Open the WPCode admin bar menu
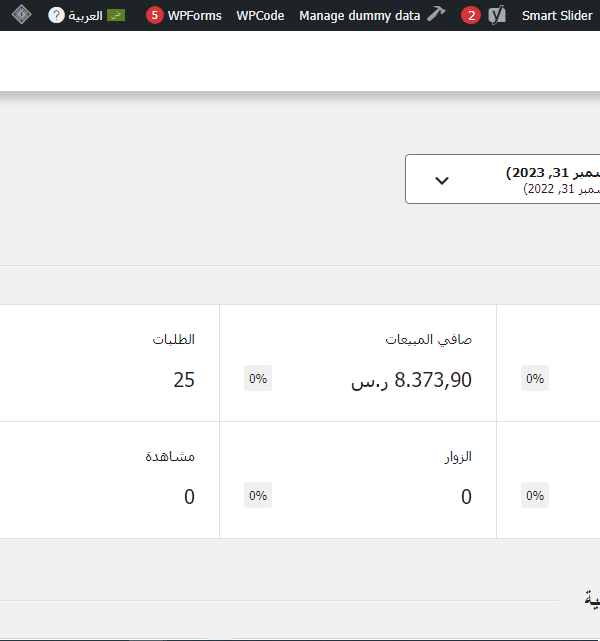The height and width of the screenshot is (641, 600). pos(260,16)
